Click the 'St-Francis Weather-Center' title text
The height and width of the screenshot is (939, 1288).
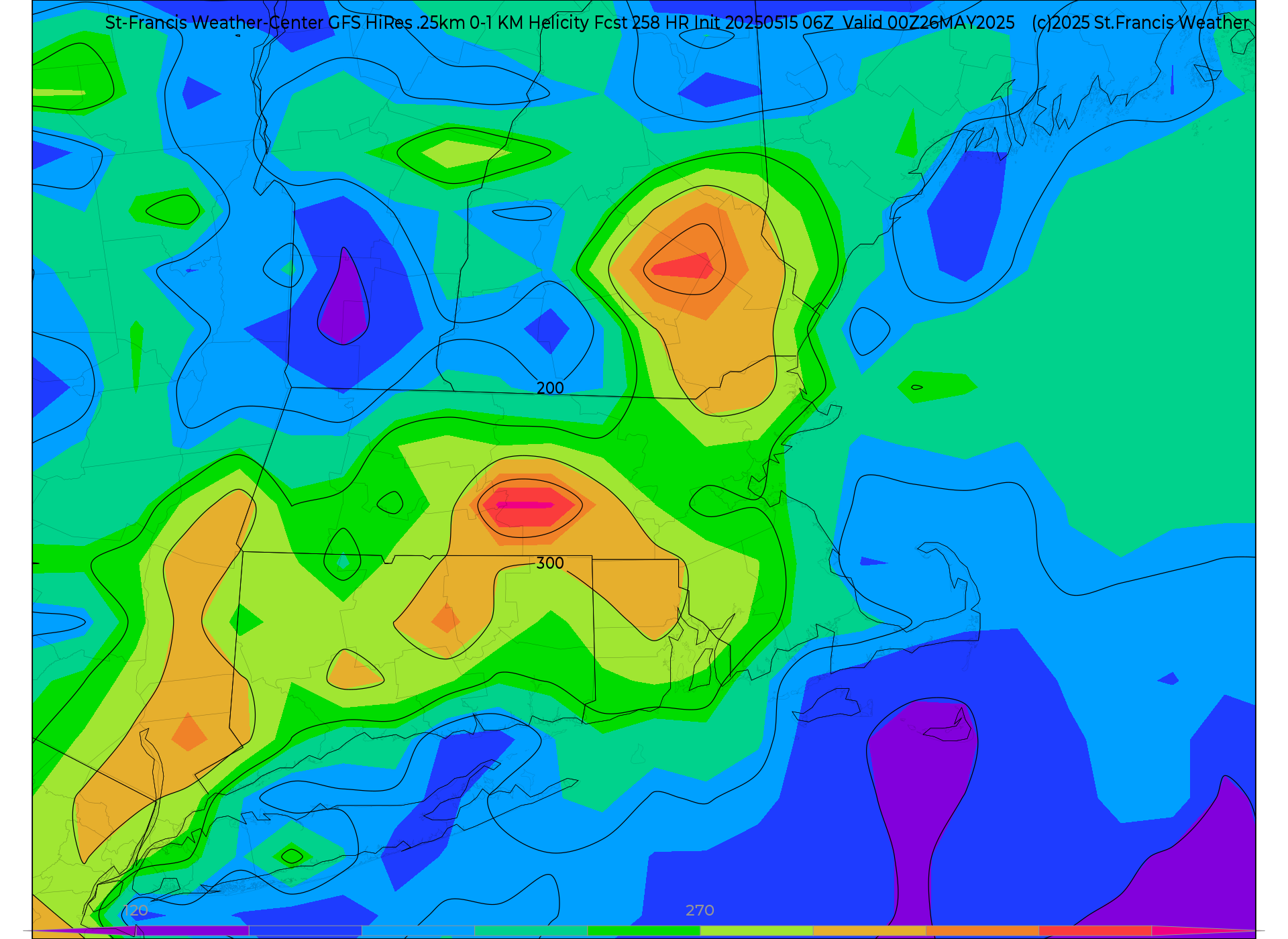click(x=214, y=23)
